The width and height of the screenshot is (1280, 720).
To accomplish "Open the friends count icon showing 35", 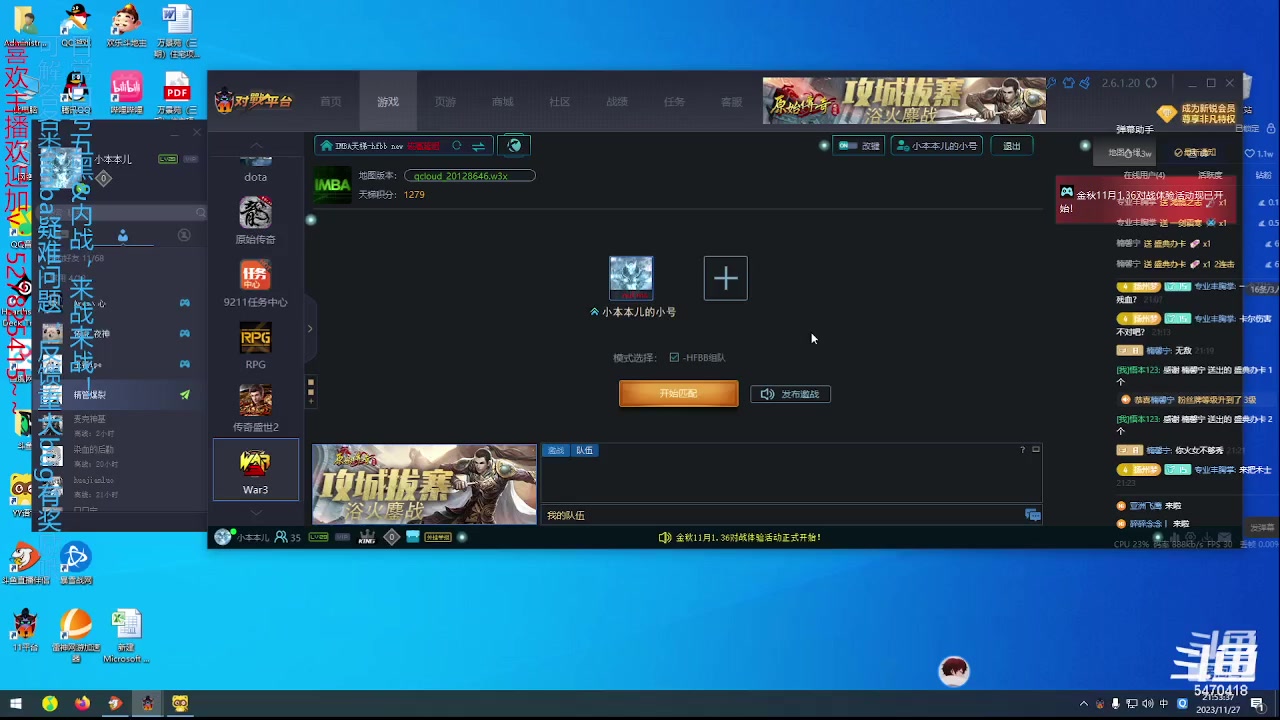I will (287, 538).
